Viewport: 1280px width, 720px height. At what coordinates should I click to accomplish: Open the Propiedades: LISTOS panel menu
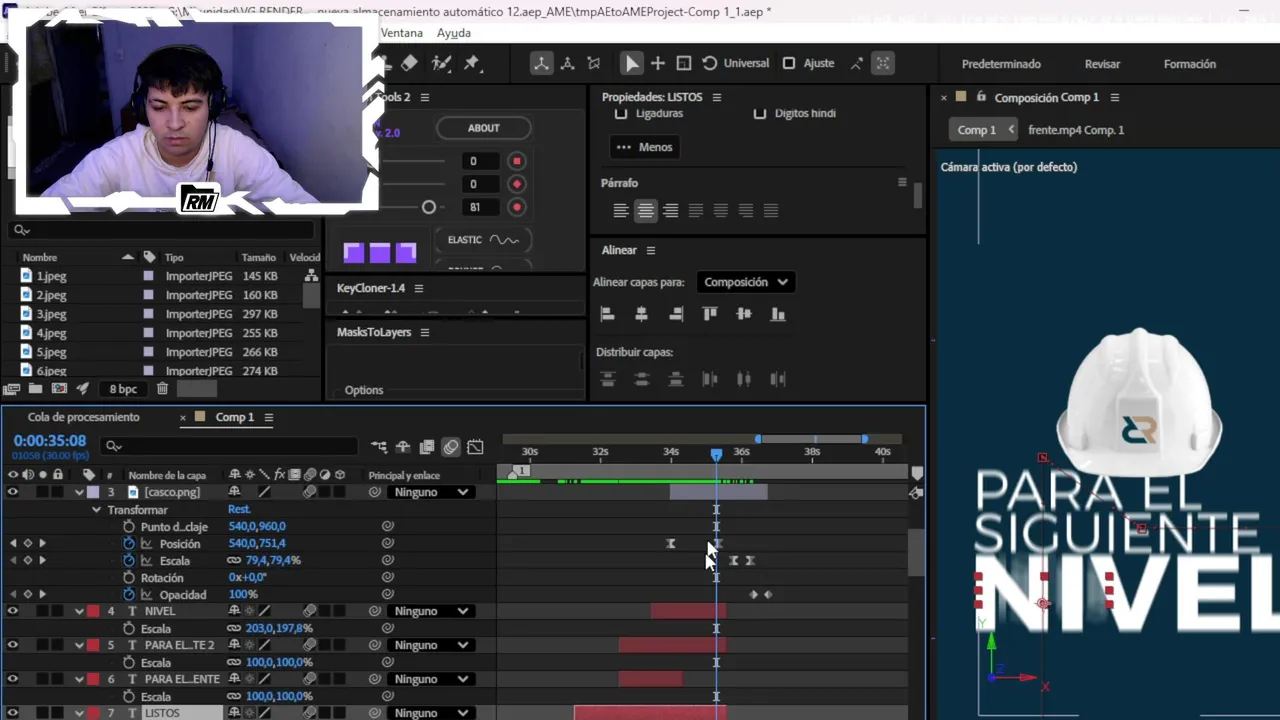(717, 97)
